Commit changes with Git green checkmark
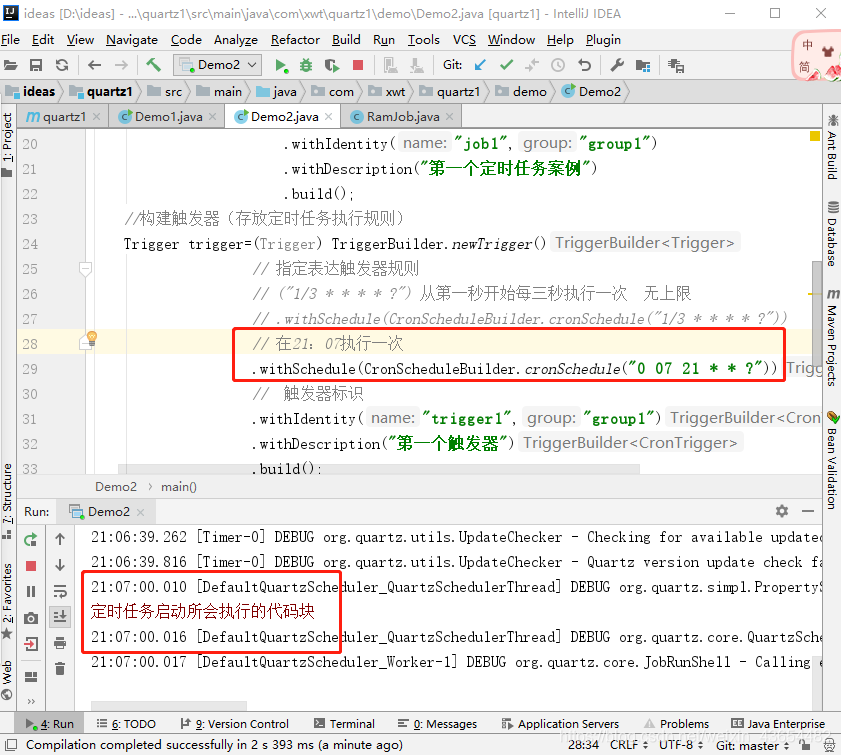Screen dimensions: 841x755 click(506, 65)
